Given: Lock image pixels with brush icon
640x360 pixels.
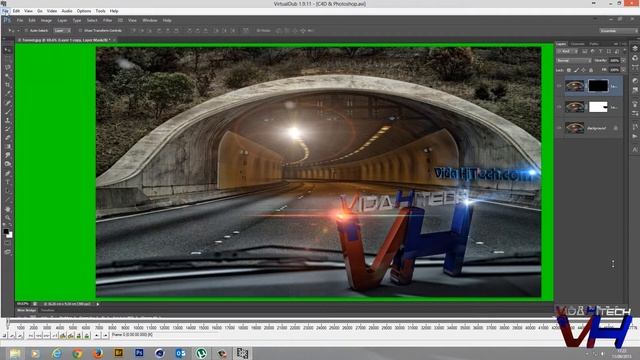Looking at the screenshot, I should 576,70.
